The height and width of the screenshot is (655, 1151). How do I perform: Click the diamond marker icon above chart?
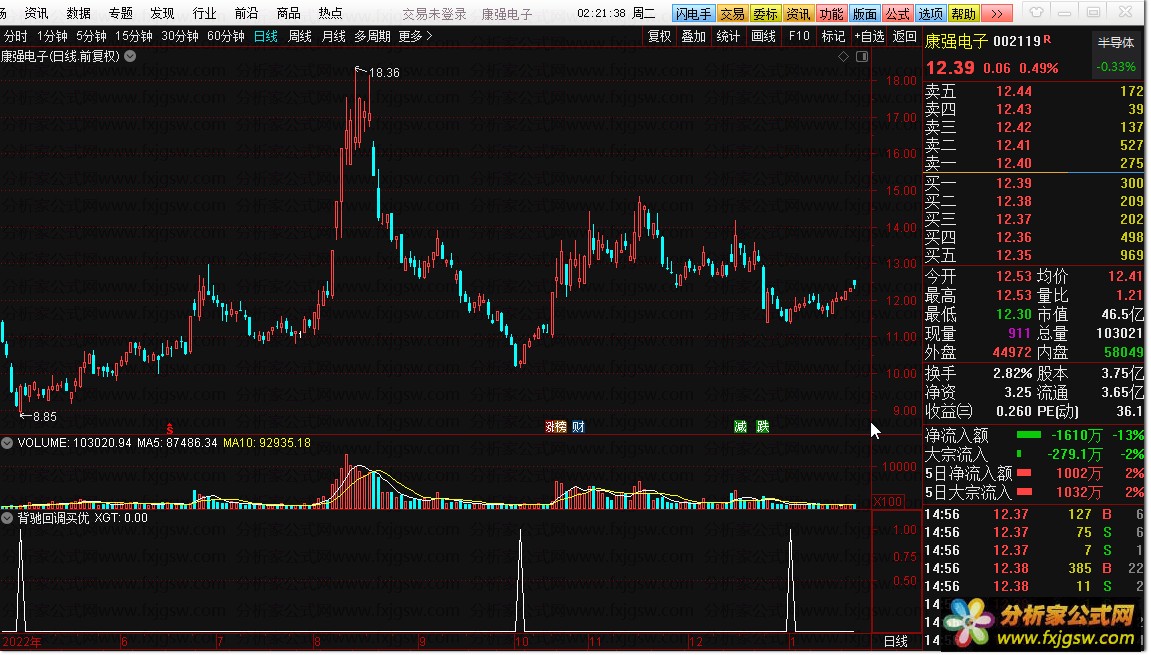(843, 57)
